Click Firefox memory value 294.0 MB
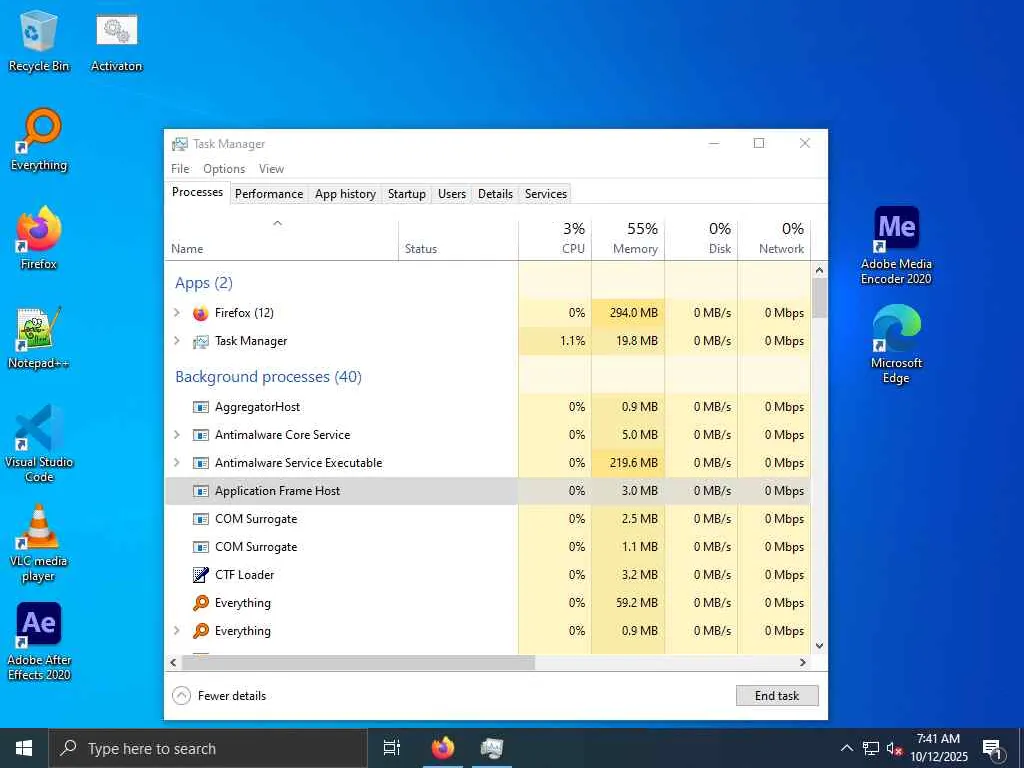The image size is (1024, 768). click(x=633, y=313)
